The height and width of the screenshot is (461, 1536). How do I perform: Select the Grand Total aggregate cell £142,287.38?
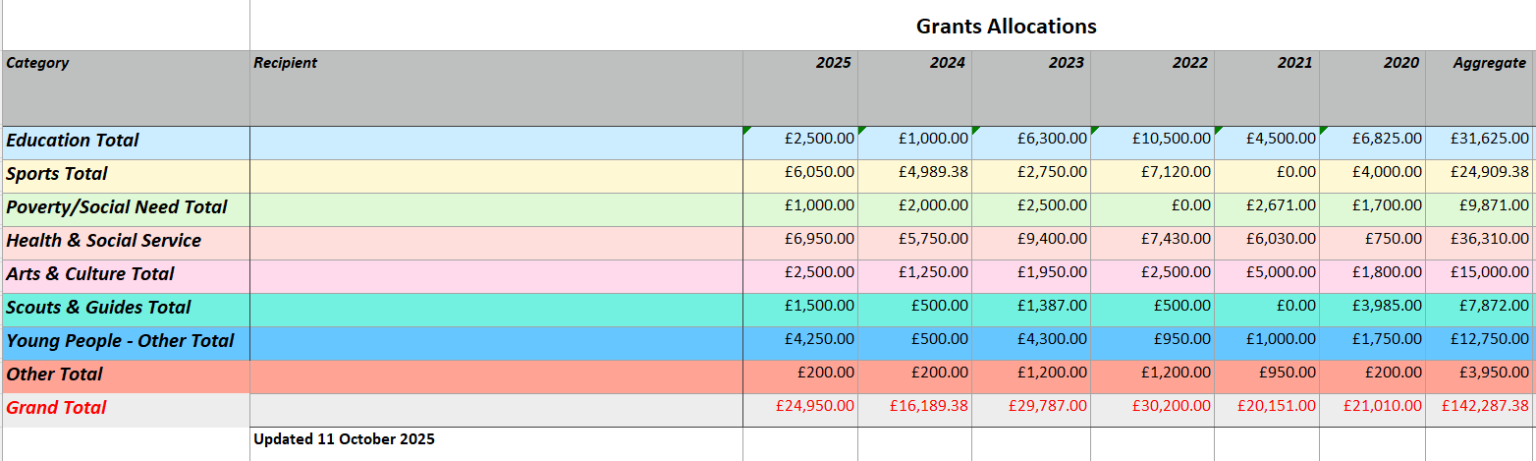coord(1484,407)
